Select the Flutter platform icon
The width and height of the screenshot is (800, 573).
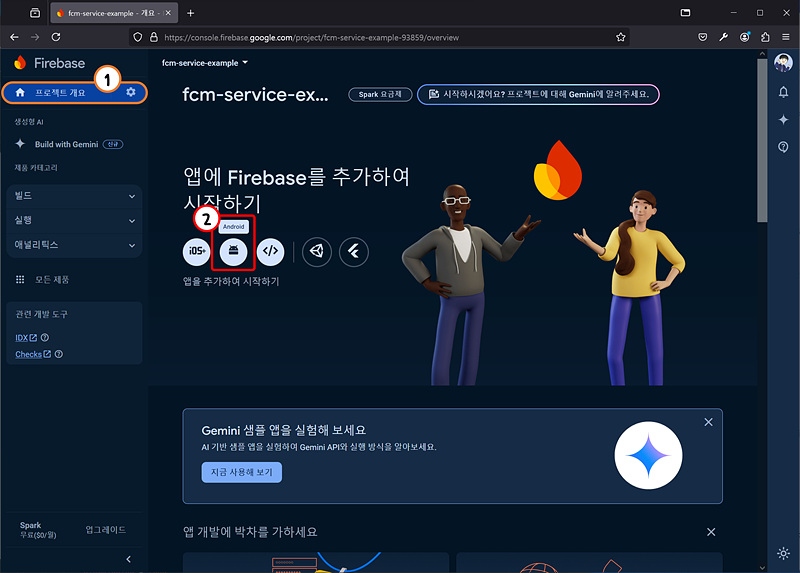pos(354,252)
